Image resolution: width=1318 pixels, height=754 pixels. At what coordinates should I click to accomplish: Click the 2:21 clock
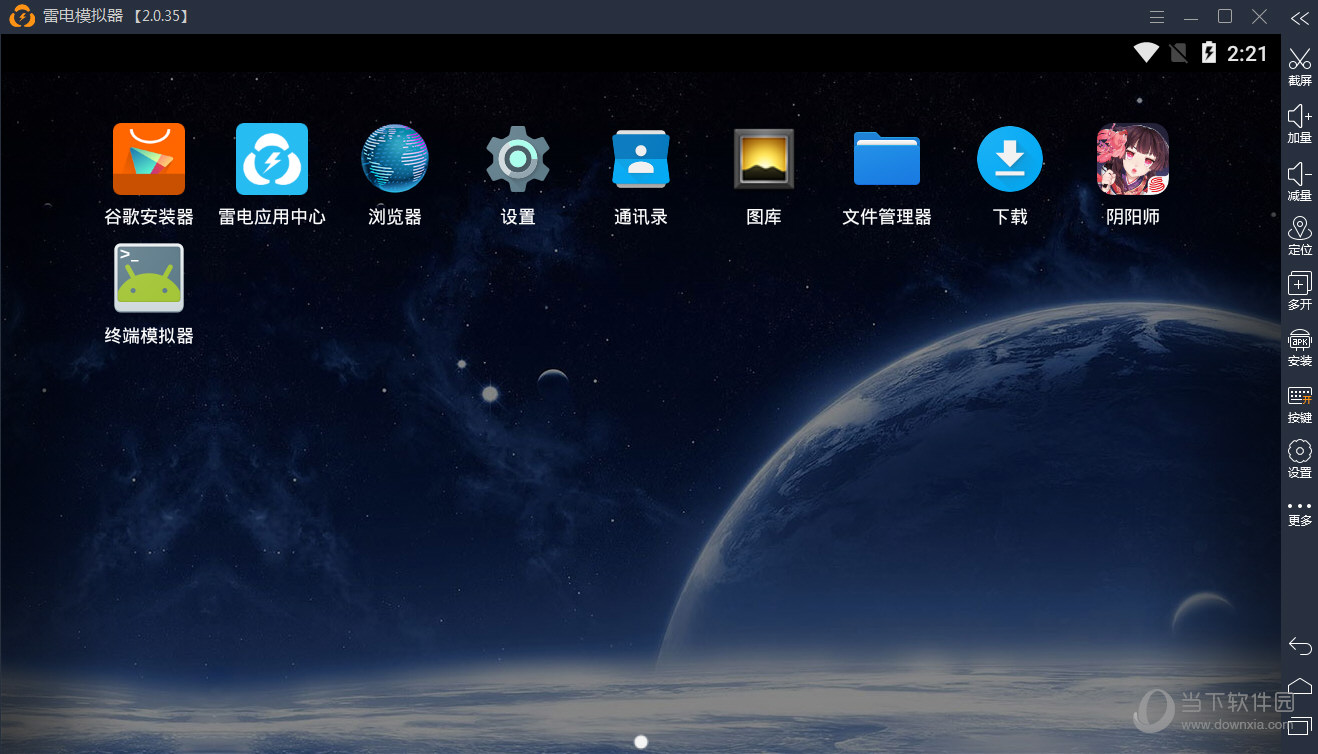(1247, 54)
